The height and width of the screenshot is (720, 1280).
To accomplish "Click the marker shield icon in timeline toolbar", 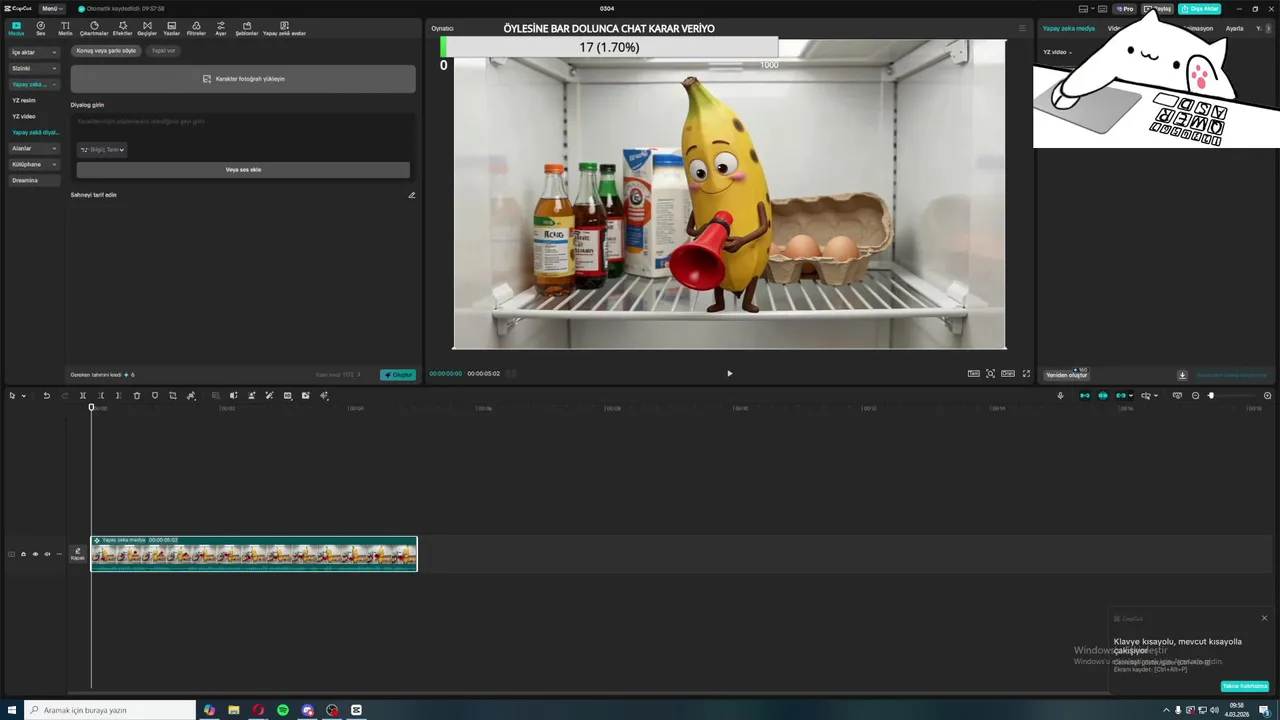I will (x=155, y=396).
